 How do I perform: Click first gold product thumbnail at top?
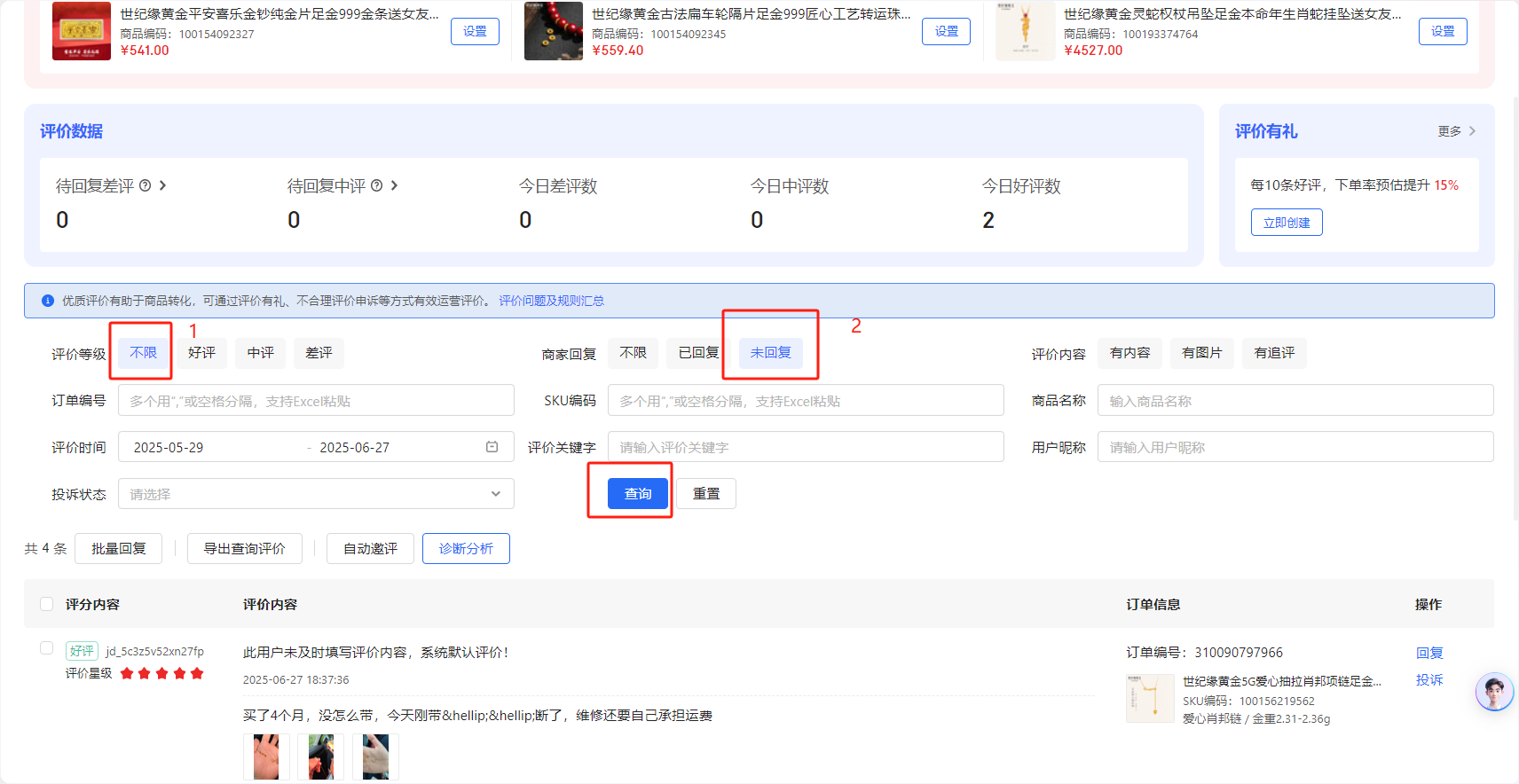coord(82,31)
